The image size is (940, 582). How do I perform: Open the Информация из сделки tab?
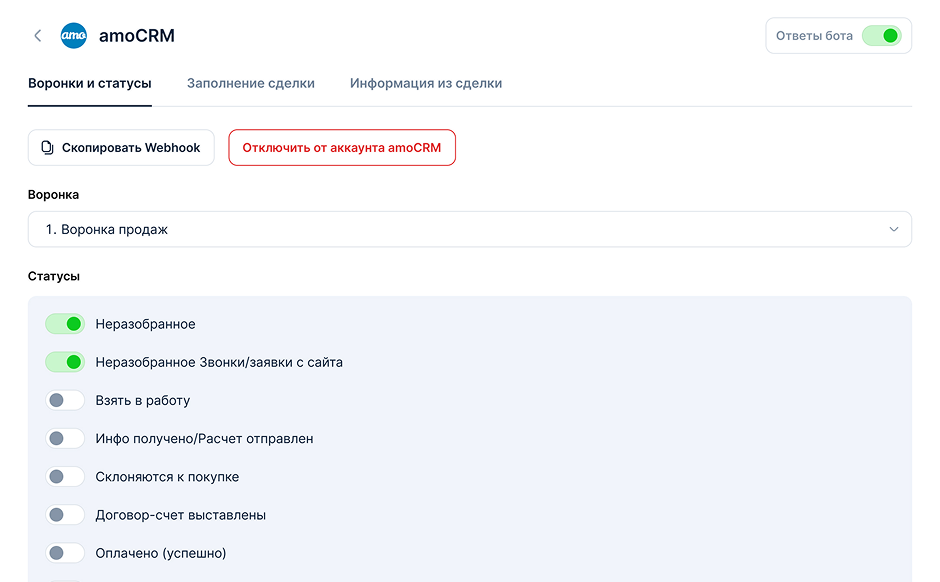pyautogui.click(x=426, y=83)
